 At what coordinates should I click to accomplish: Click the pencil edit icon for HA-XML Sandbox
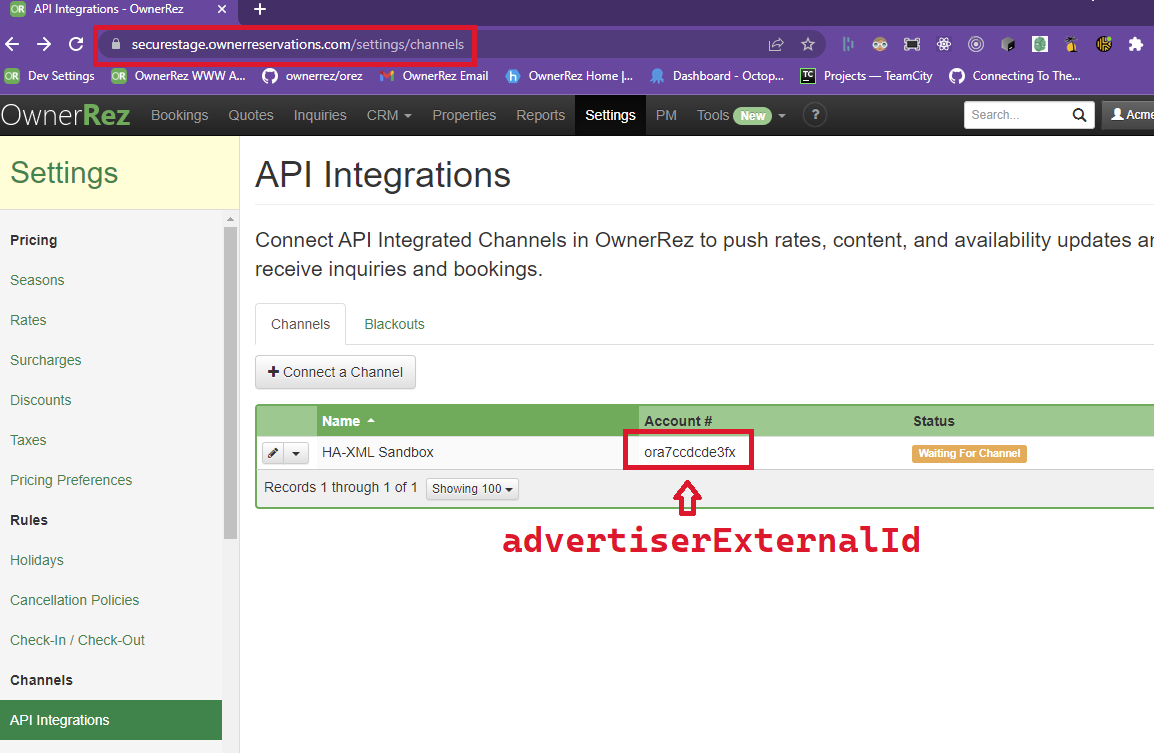tap(270, 452)
